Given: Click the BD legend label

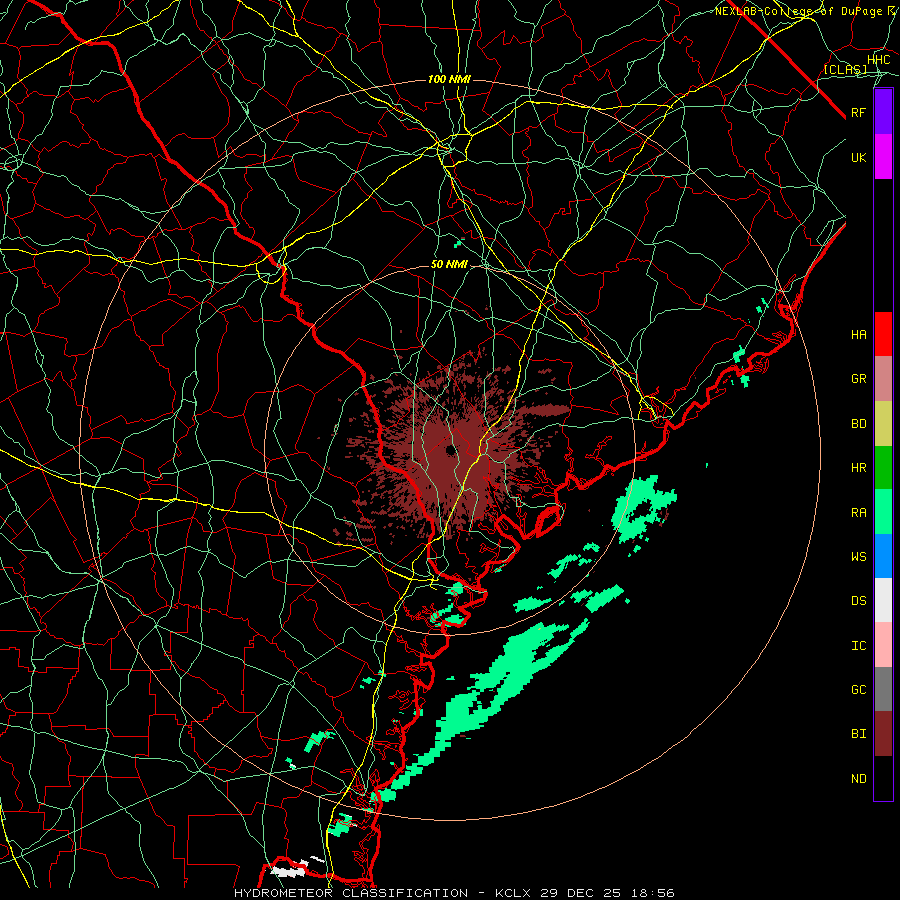Looking at the screenshot, I should (859, 424).
